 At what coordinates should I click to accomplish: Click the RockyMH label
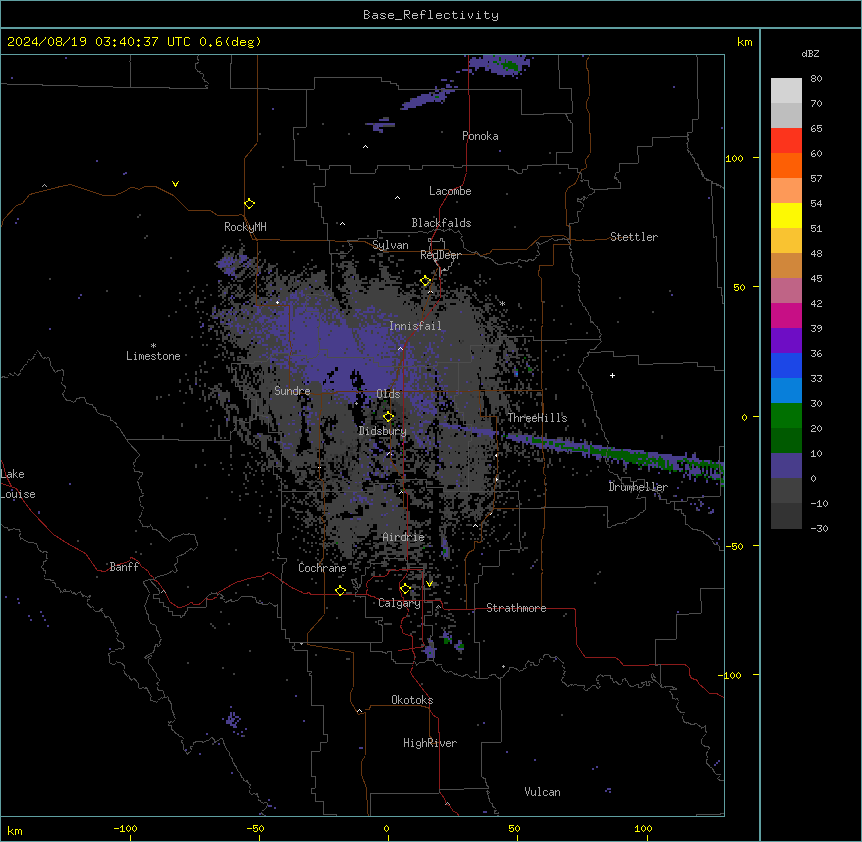coord(245,227)
